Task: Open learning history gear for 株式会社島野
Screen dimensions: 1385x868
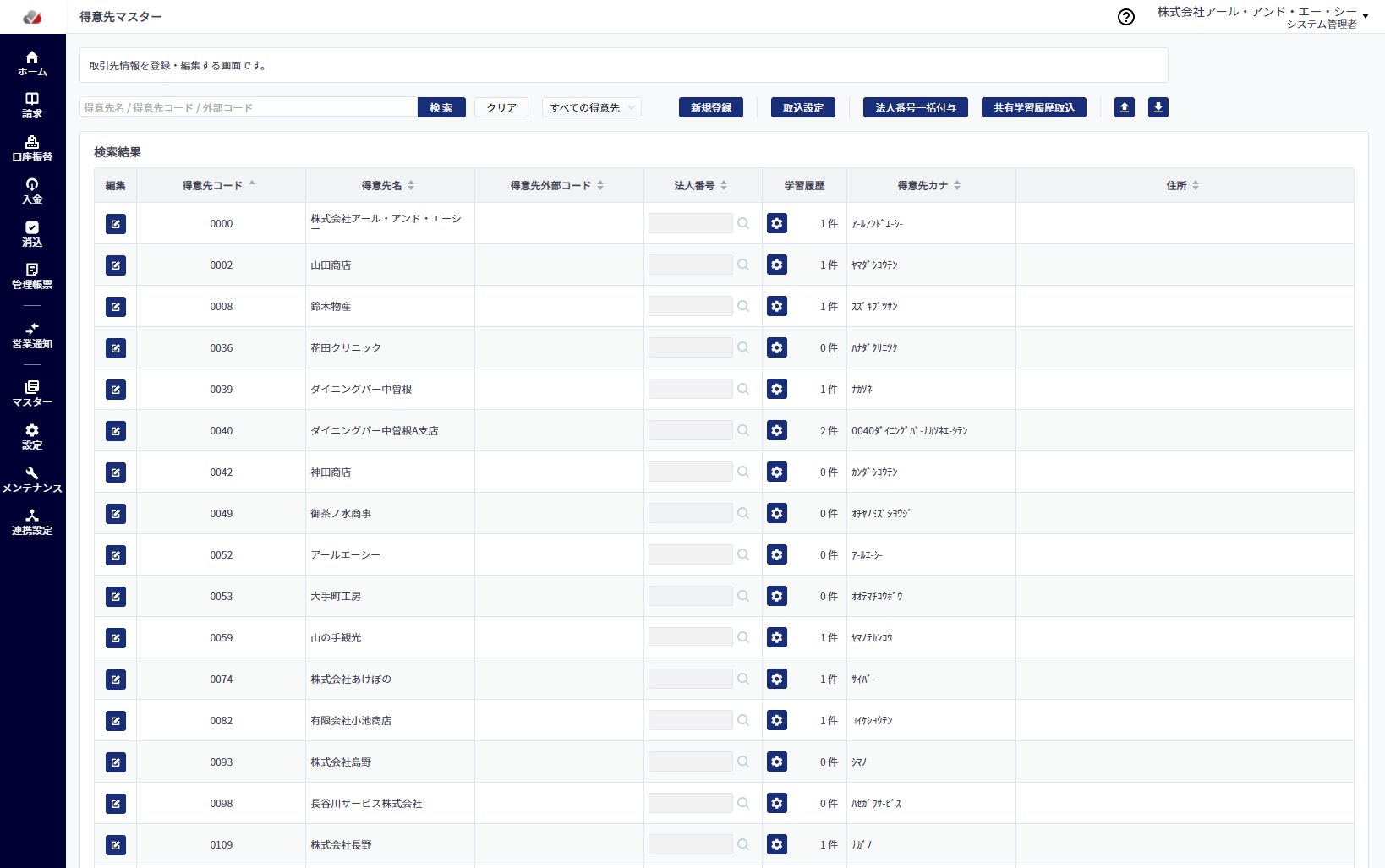Action: tap(777, 762)
